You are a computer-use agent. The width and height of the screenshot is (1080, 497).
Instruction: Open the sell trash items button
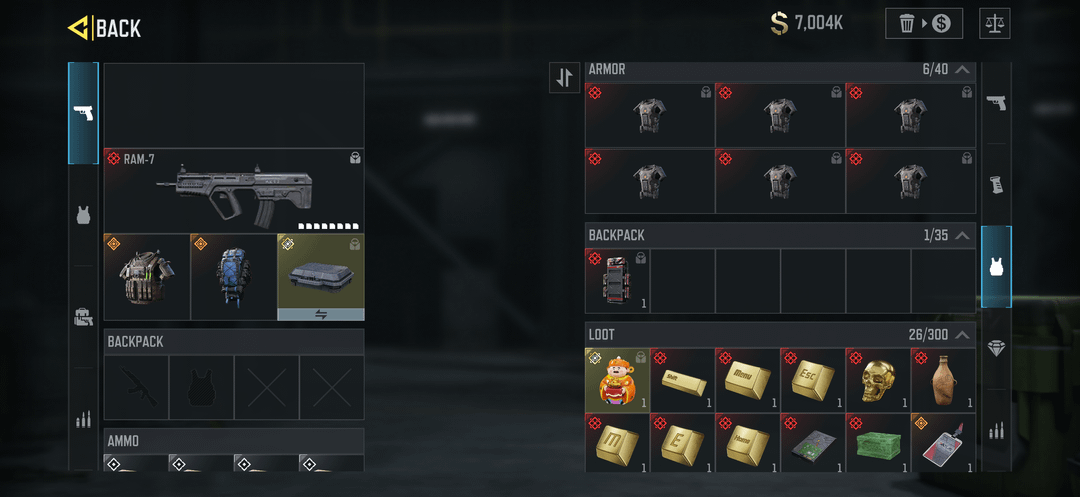924,23
